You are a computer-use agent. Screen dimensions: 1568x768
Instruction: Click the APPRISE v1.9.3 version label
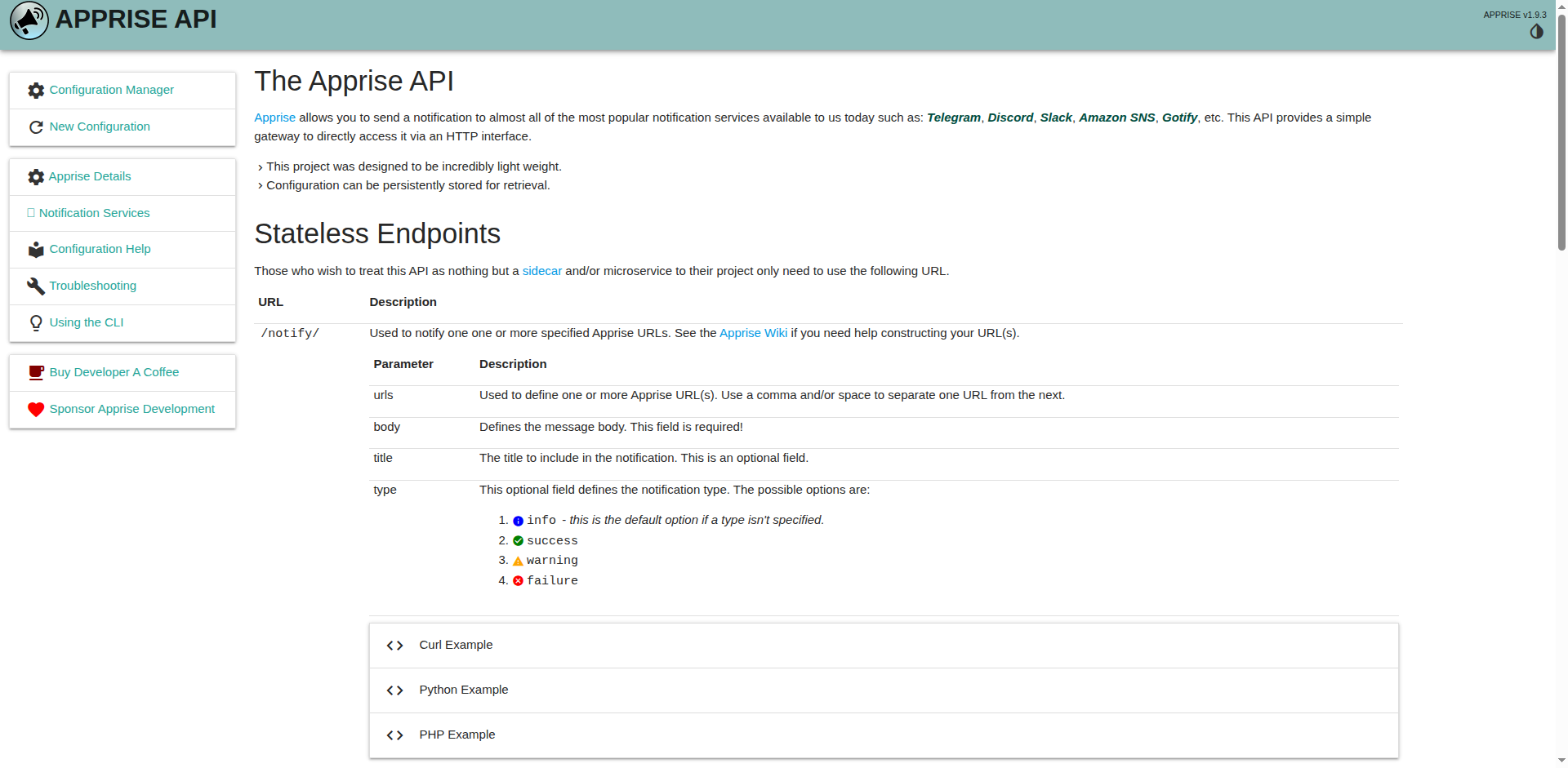click(x=1515, y=15)
